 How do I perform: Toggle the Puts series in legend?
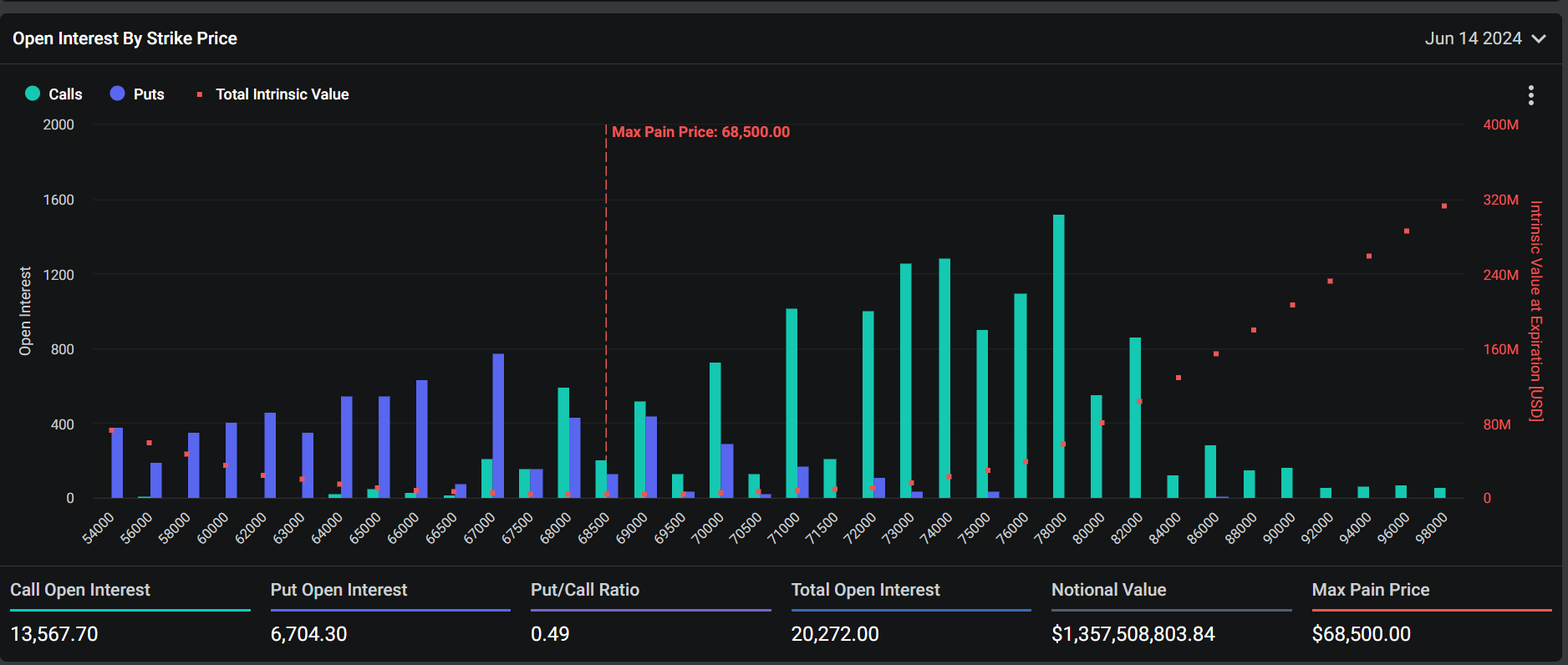coord(137,94)
